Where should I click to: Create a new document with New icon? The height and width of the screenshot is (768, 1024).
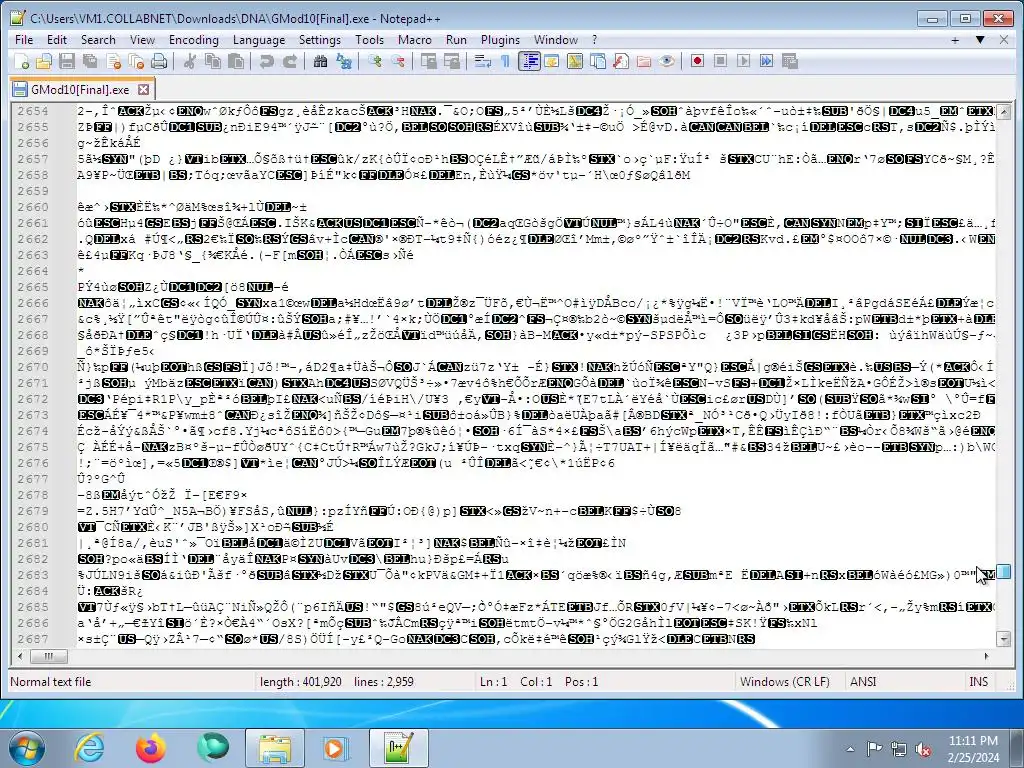point(22,61)
